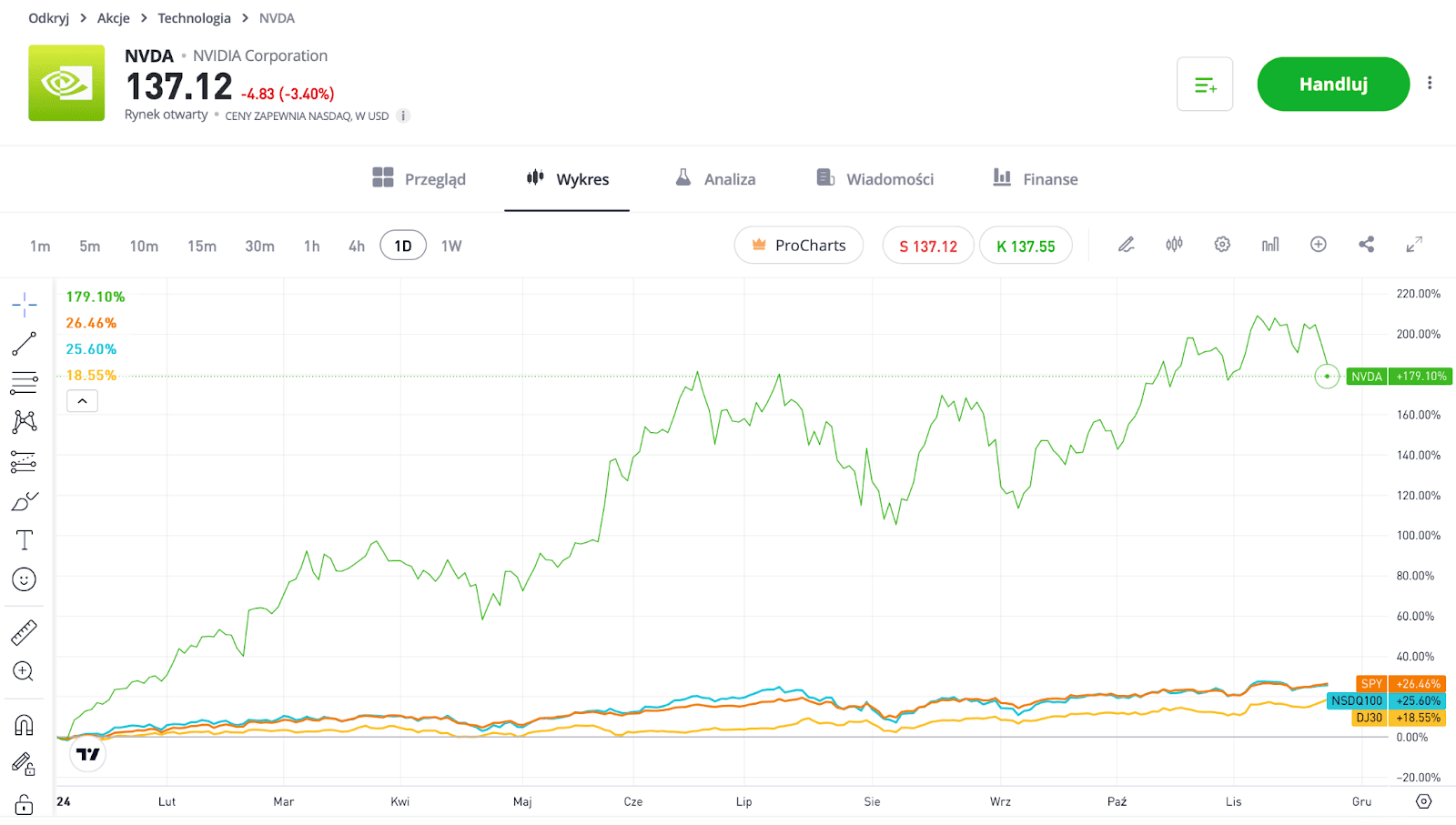The width and height of the screenshot is (1456, 825).
Task: Change chart type via candlestick icon
Action: pos(1175,245)
